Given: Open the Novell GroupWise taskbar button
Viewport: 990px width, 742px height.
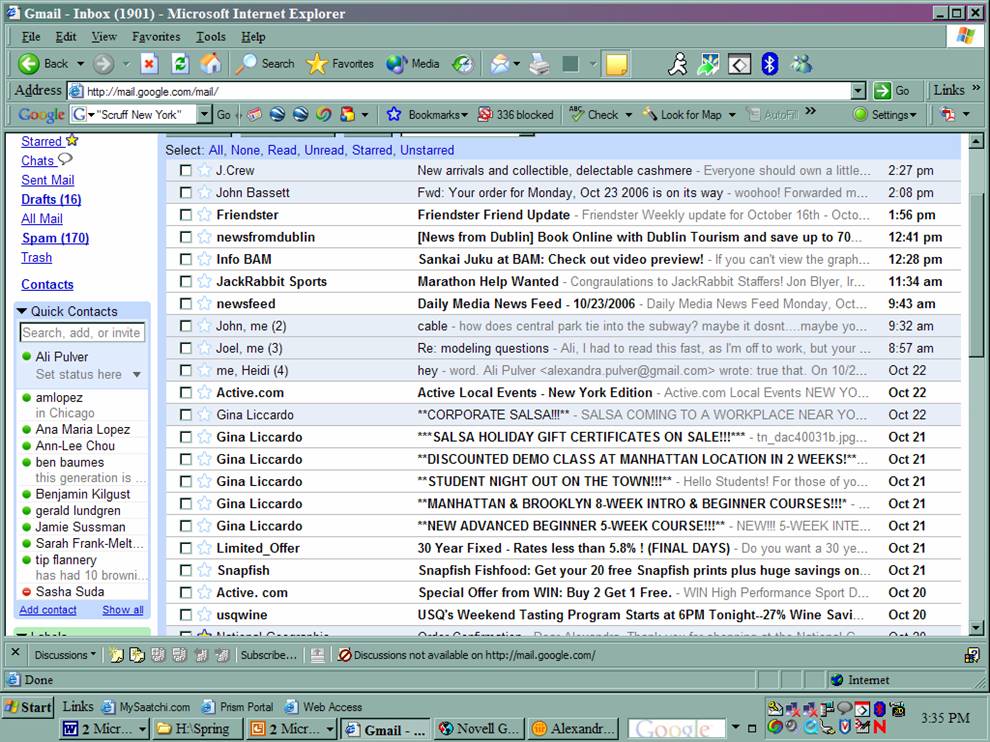Looking at the screenshot, I should 480,729.
